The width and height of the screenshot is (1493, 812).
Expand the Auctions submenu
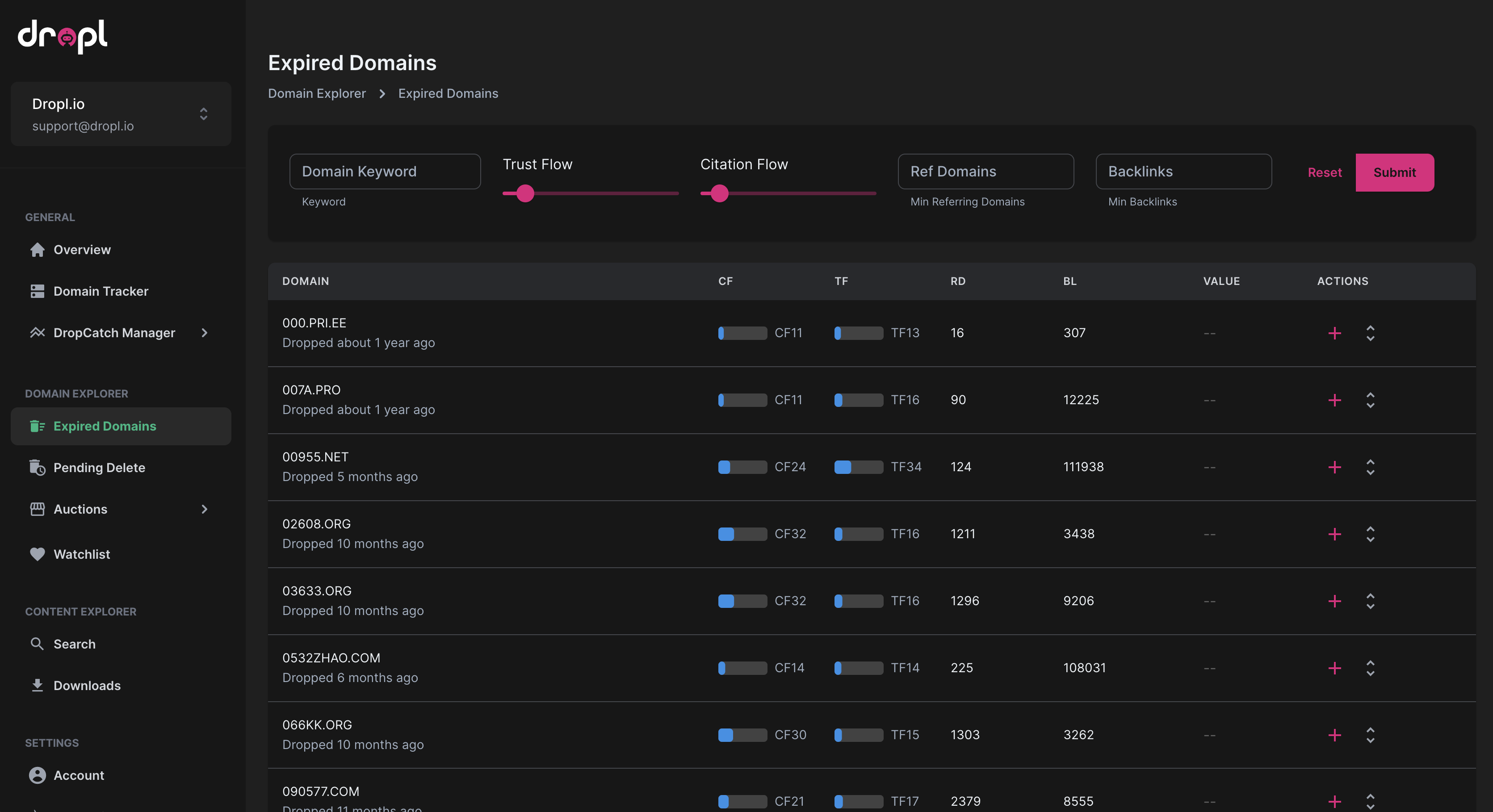point(204,510)
